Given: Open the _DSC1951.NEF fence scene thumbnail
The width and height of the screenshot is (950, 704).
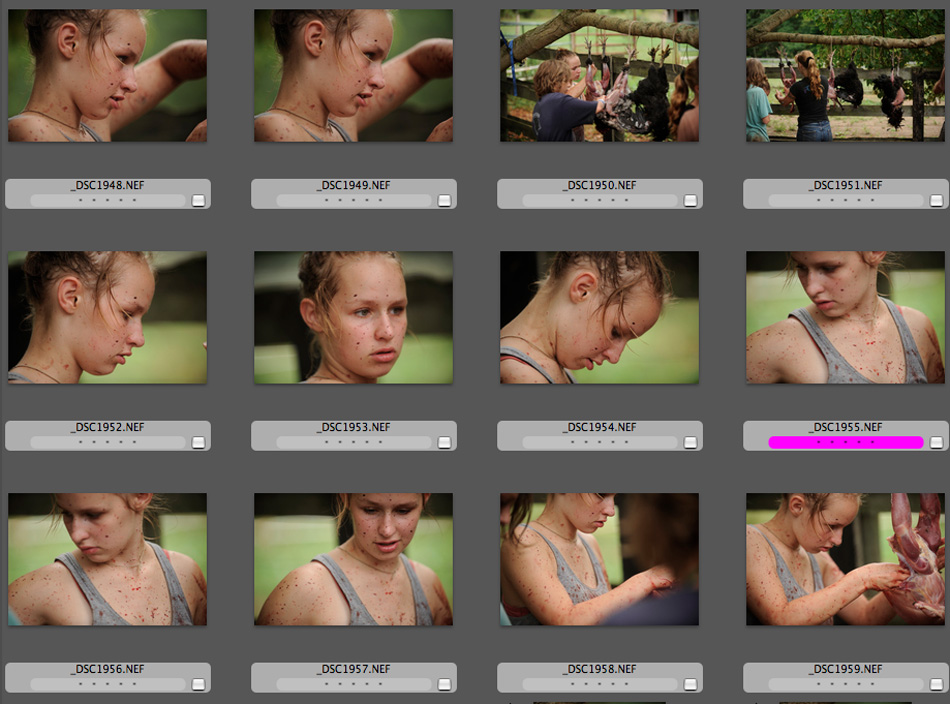Looking at the screenshot, I should click(845, 76).
